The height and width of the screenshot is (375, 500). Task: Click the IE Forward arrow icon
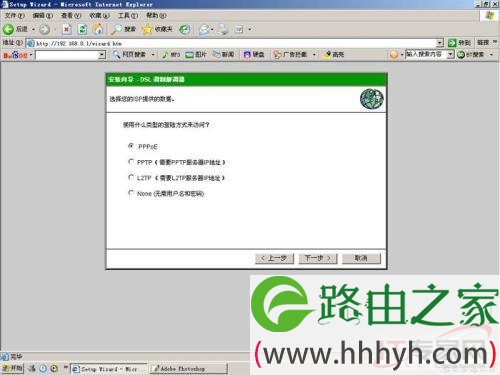tap(44, 30)
